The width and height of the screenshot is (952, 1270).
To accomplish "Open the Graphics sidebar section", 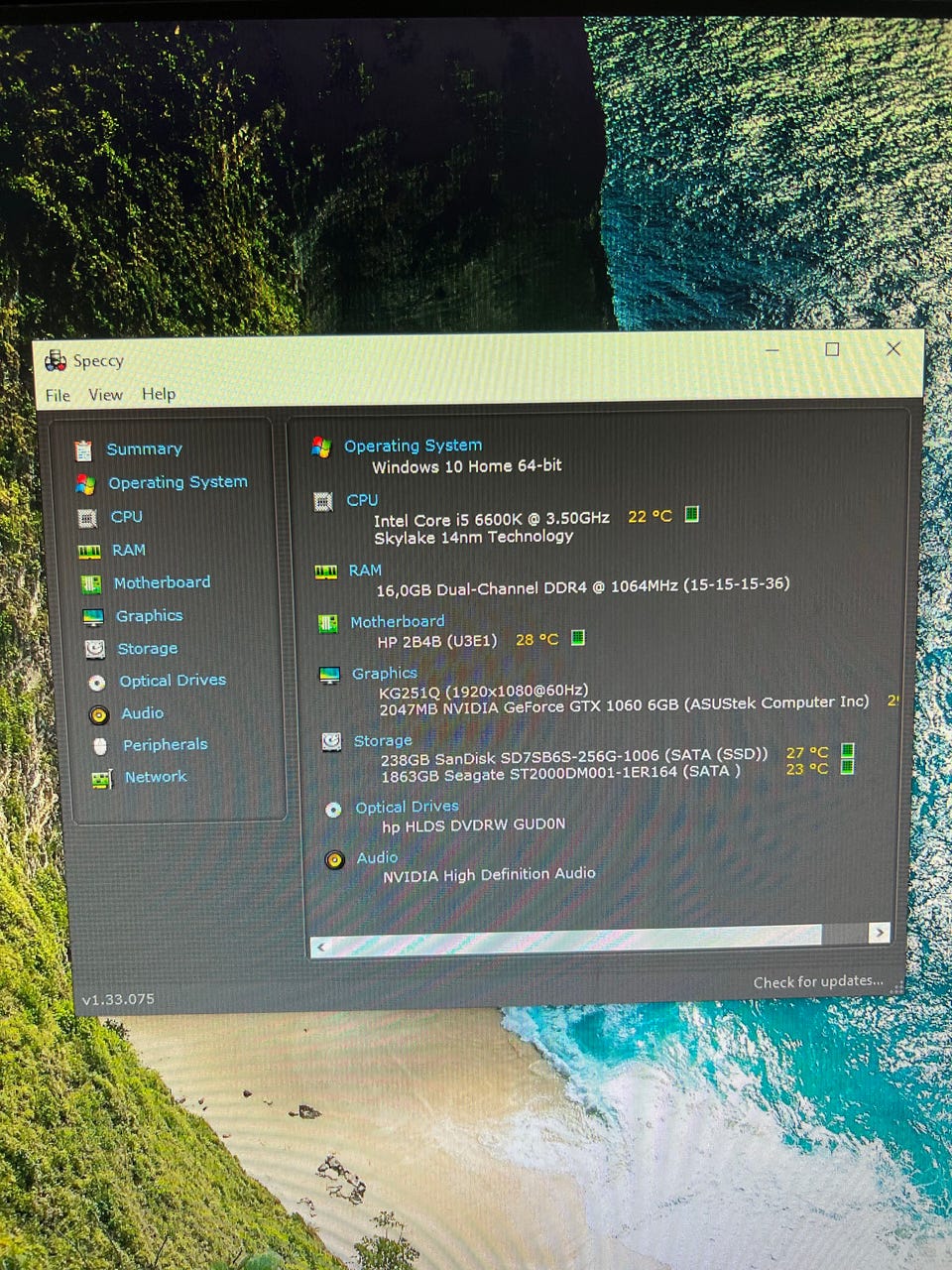I will coord(149,615).
